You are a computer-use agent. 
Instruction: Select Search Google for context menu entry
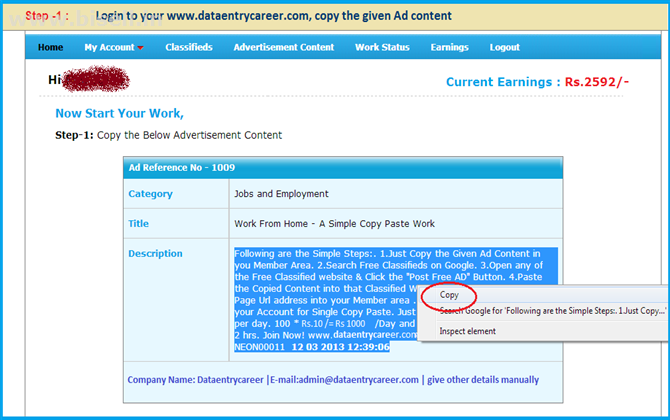(x=552, y=311)
